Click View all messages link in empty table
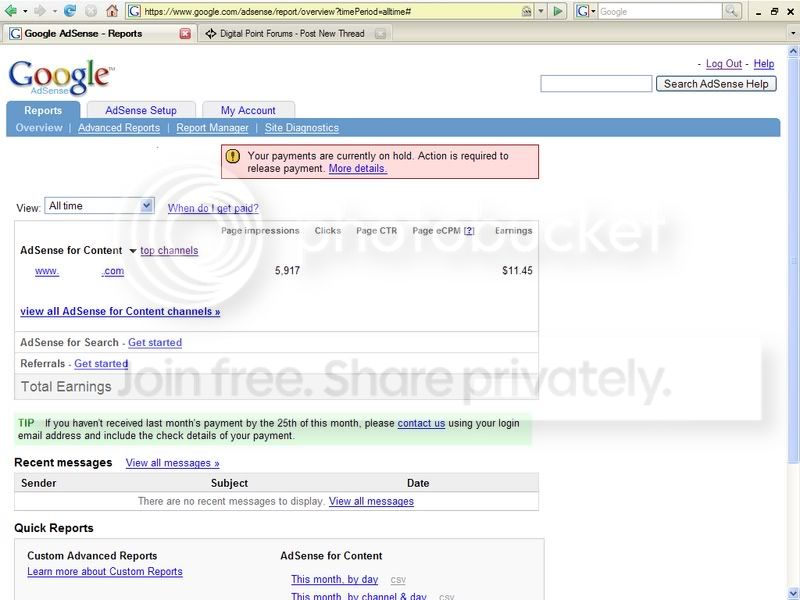 point(371,501)
